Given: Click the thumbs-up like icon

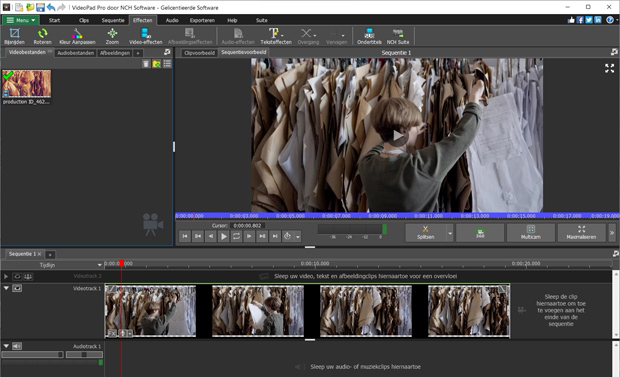Looking at the screenshot, I should [571, 20].
